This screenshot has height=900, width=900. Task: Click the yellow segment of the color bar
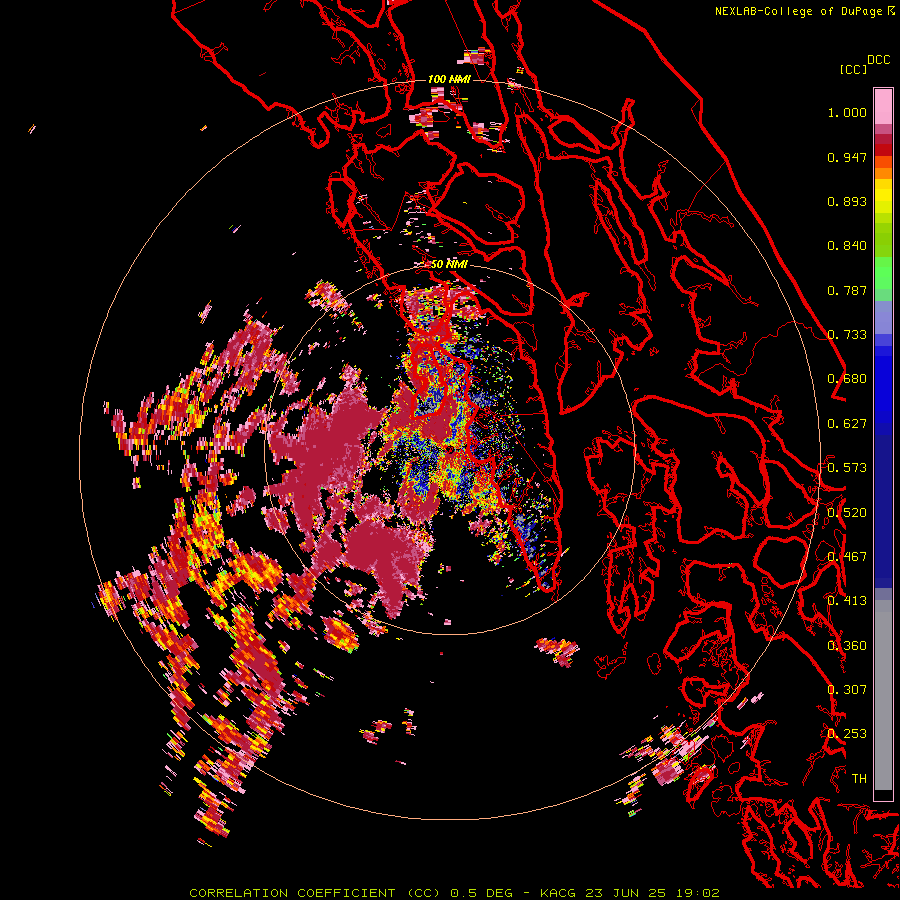[883, 196]
